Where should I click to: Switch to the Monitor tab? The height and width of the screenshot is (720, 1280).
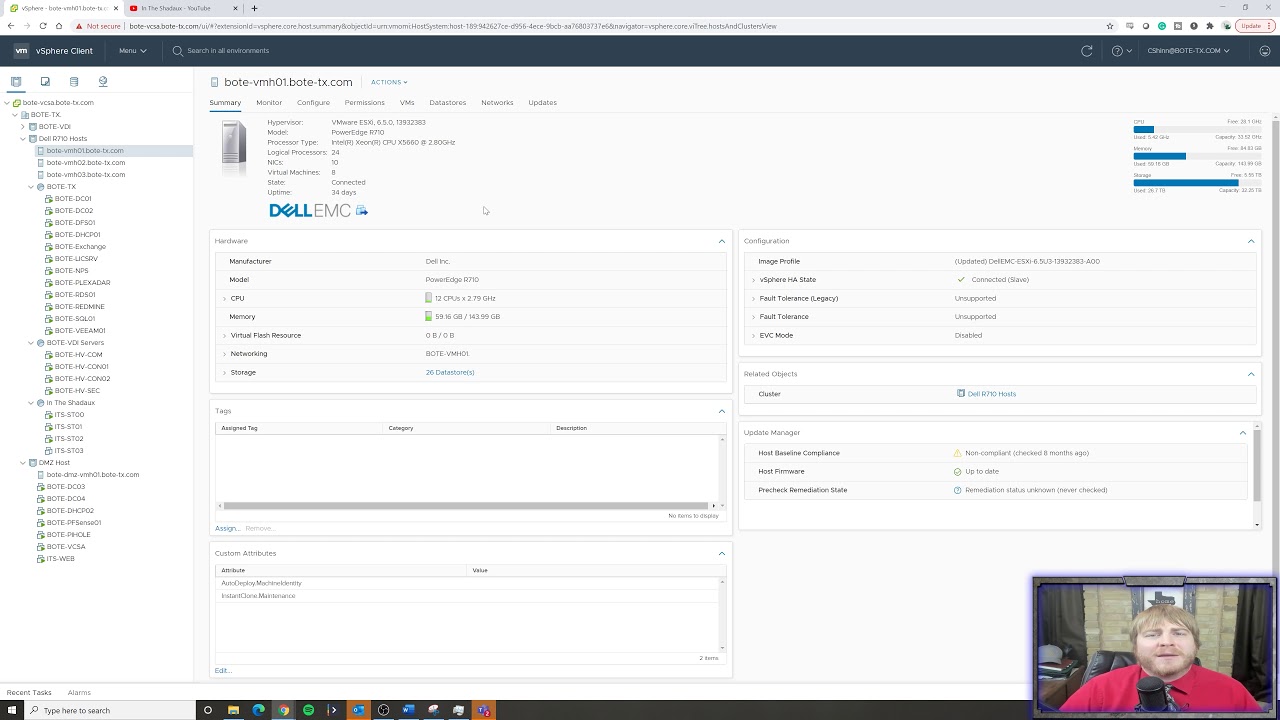coord(269,103)
